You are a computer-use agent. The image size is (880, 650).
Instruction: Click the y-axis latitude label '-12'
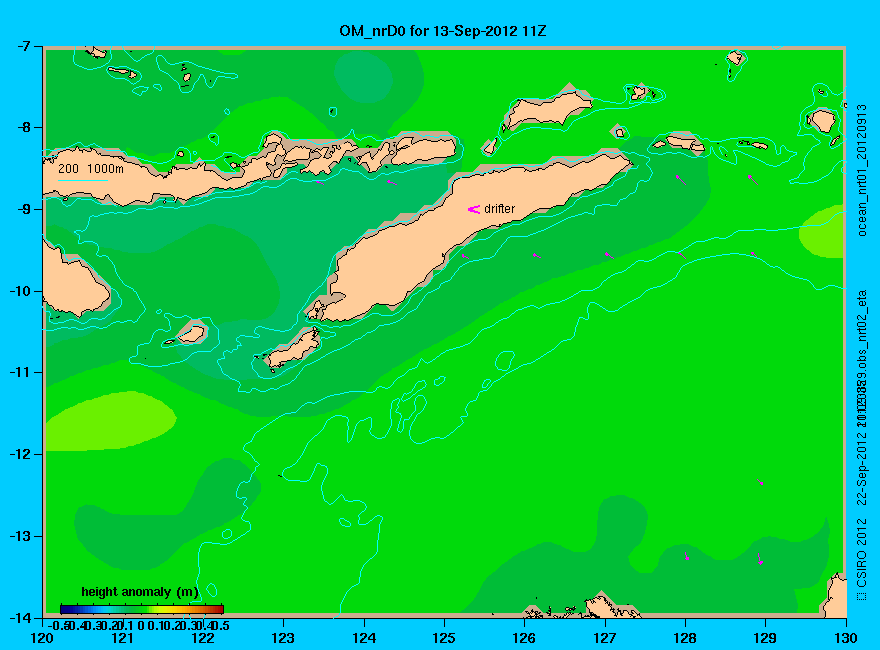click(x=20, y=454)
